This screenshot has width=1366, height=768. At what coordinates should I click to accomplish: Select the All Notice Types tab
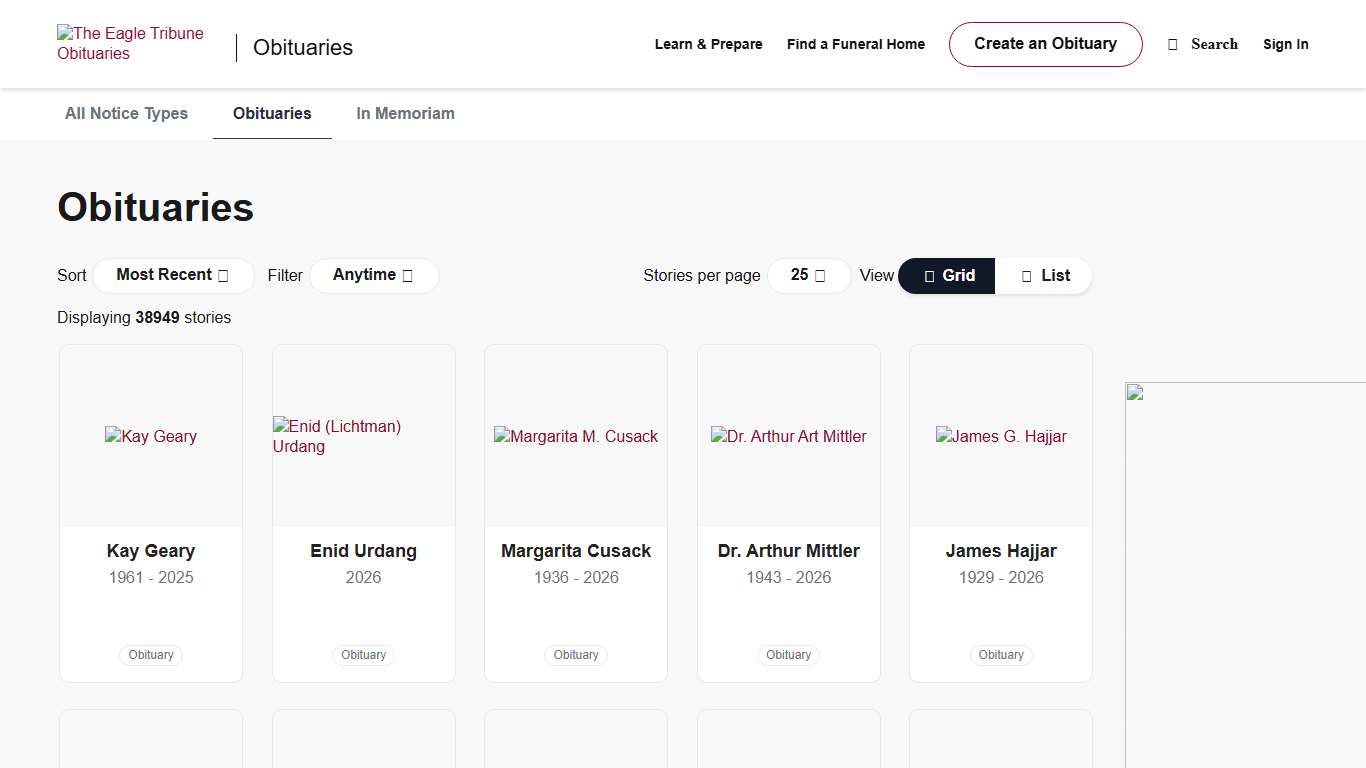coord(126,114)
